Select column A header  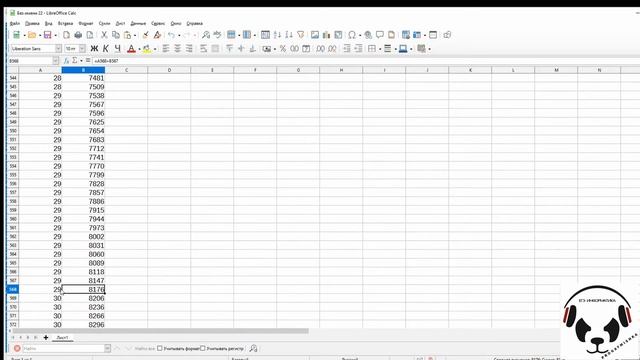[40, 70]
